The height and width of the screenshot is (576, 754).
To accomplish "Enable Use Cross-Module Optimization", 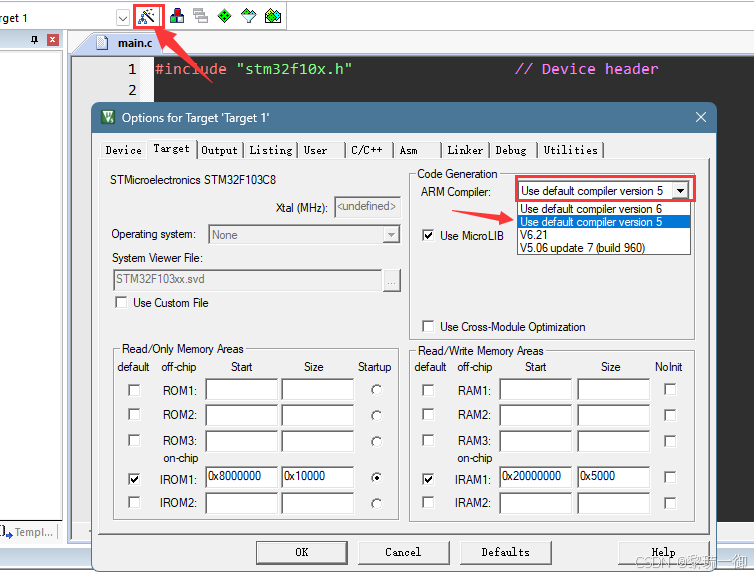I will 428,326.
